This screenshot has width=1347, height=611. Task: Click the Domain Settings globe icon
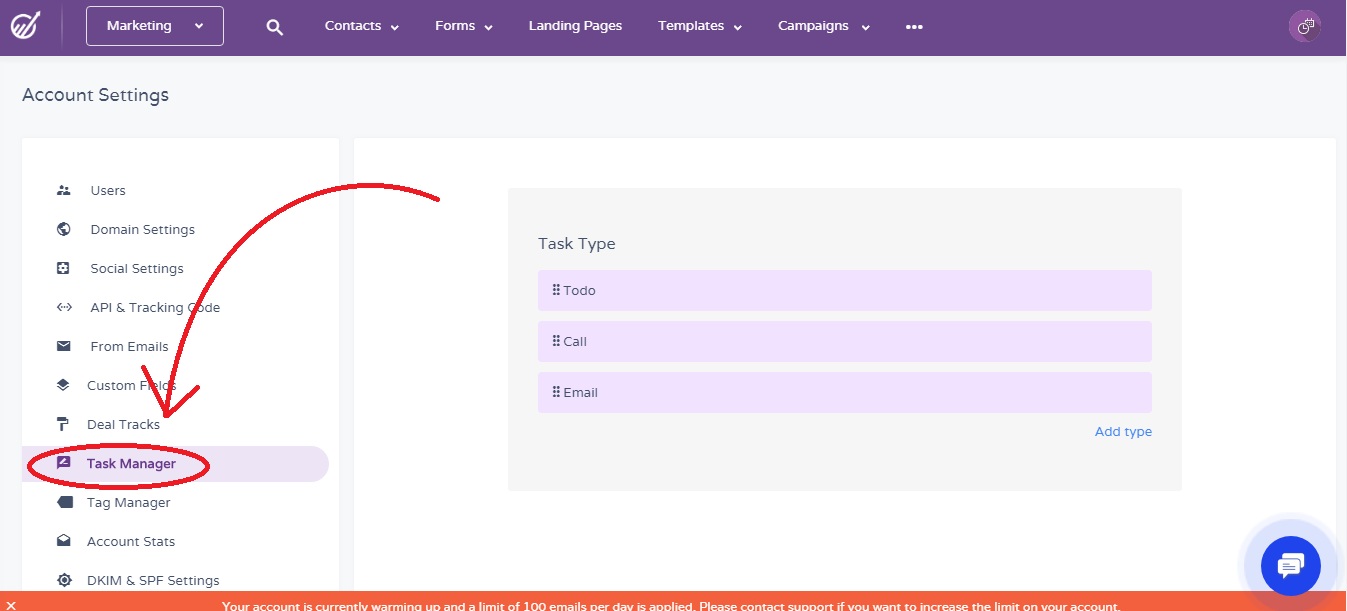point(64,229)
